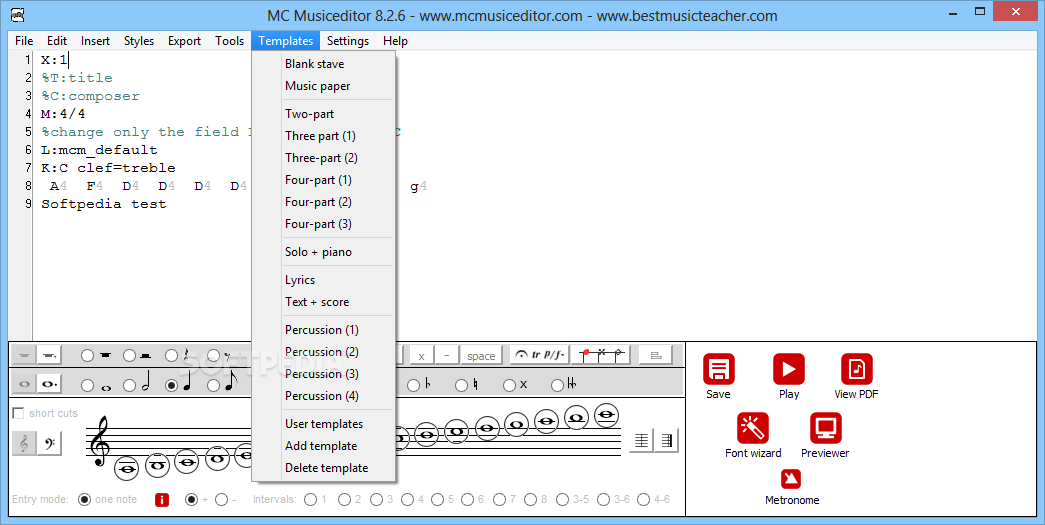Open the fermata, trill and dynamics button
This screenshot has width=1045, height=525.
pyautogui.click(x=539, y=355)
